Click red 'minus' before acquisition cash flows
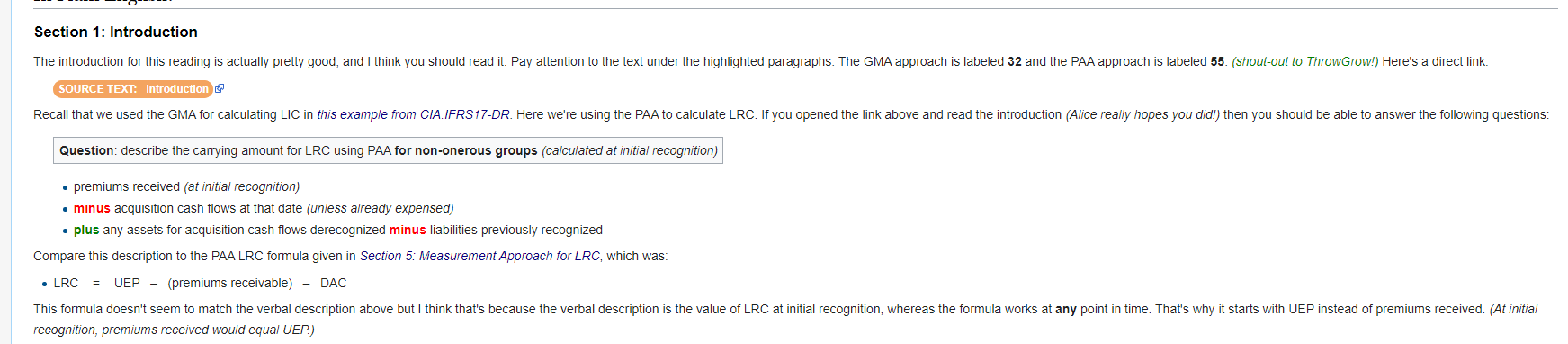 [x=92, y=209]
